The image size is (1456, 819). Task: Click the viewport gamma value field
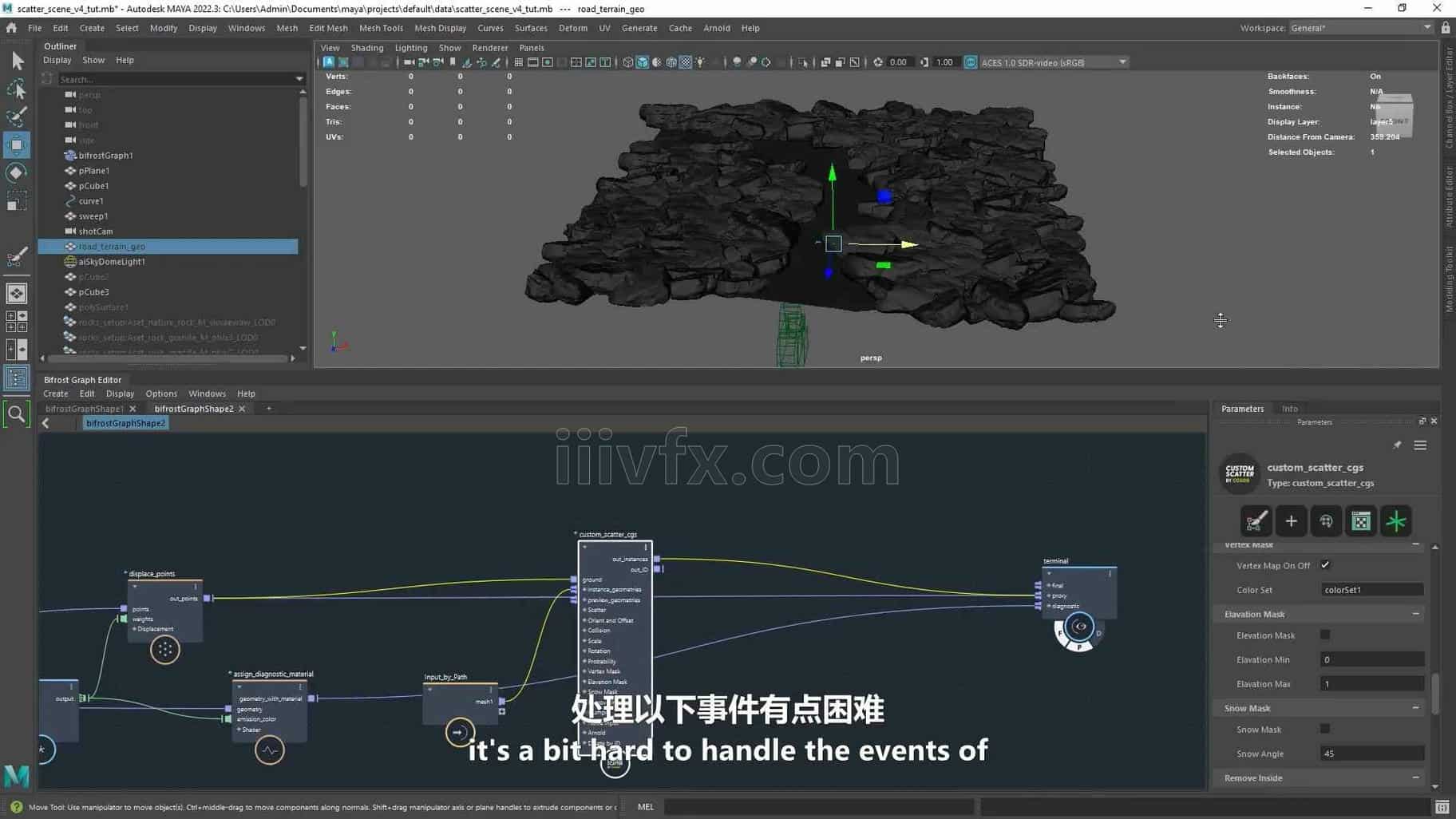coord(944,62)
